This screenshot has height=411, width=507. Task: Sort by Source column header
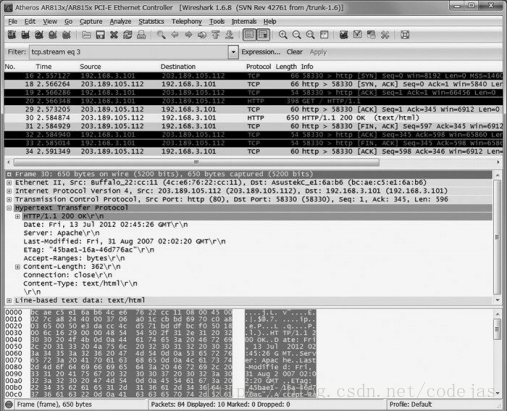(90, 66)
